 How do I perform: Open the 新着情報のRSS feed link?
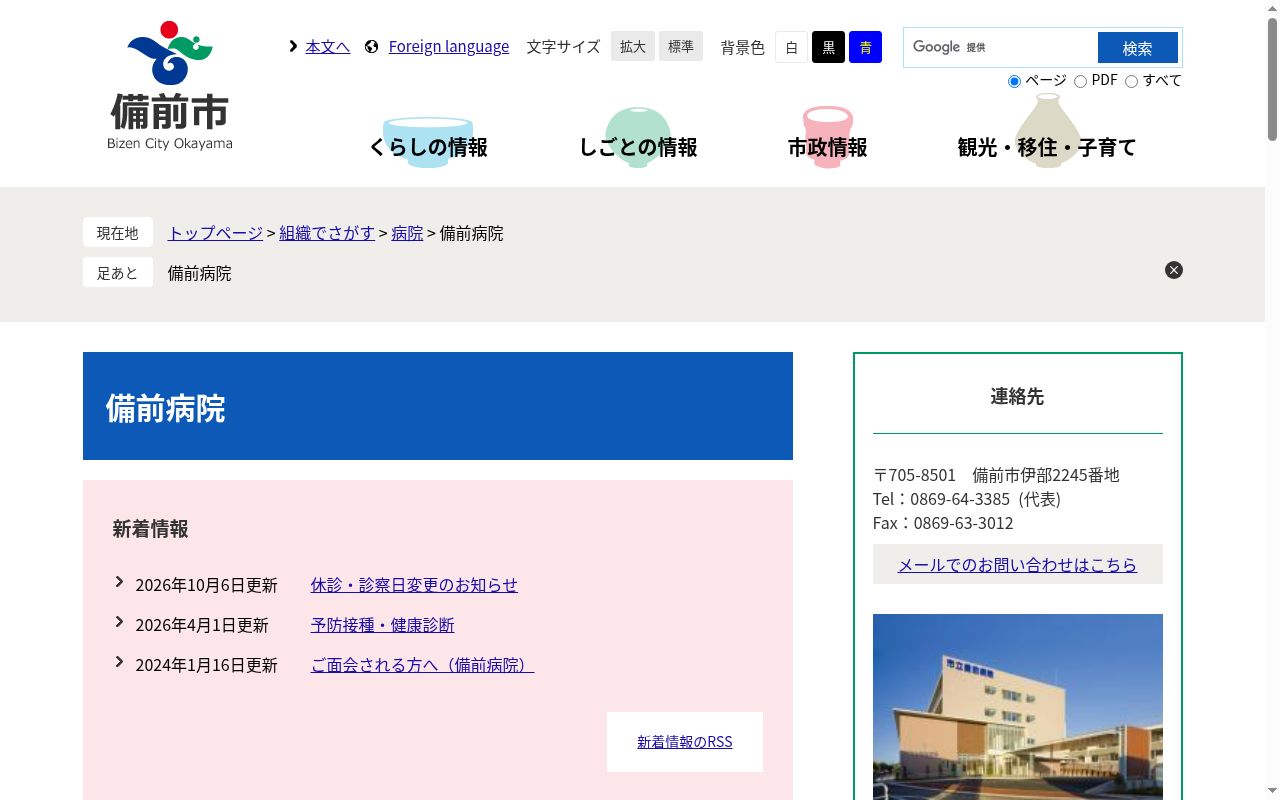point(685,742)
